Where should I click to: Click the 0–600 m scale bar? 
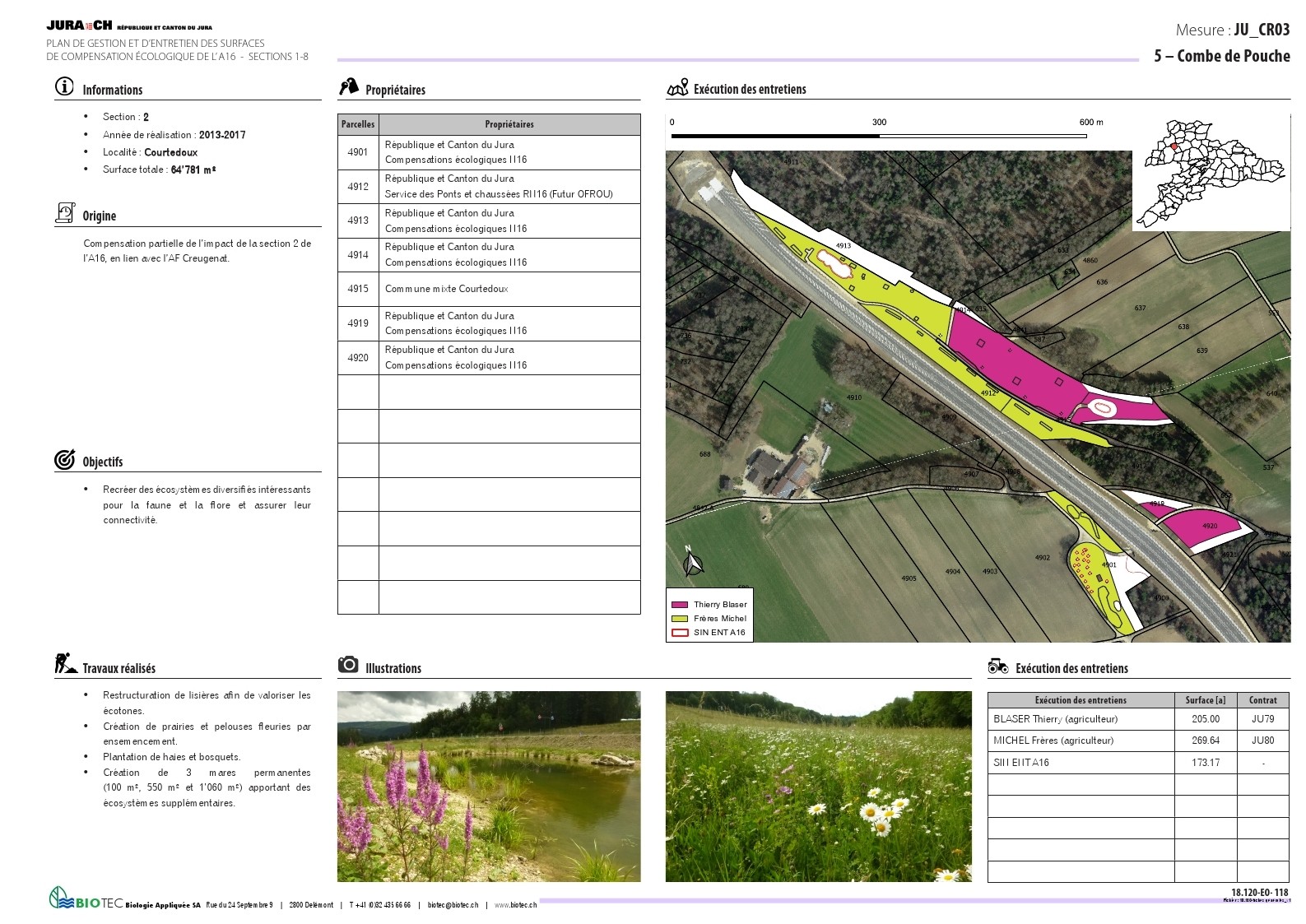[880, 135]
